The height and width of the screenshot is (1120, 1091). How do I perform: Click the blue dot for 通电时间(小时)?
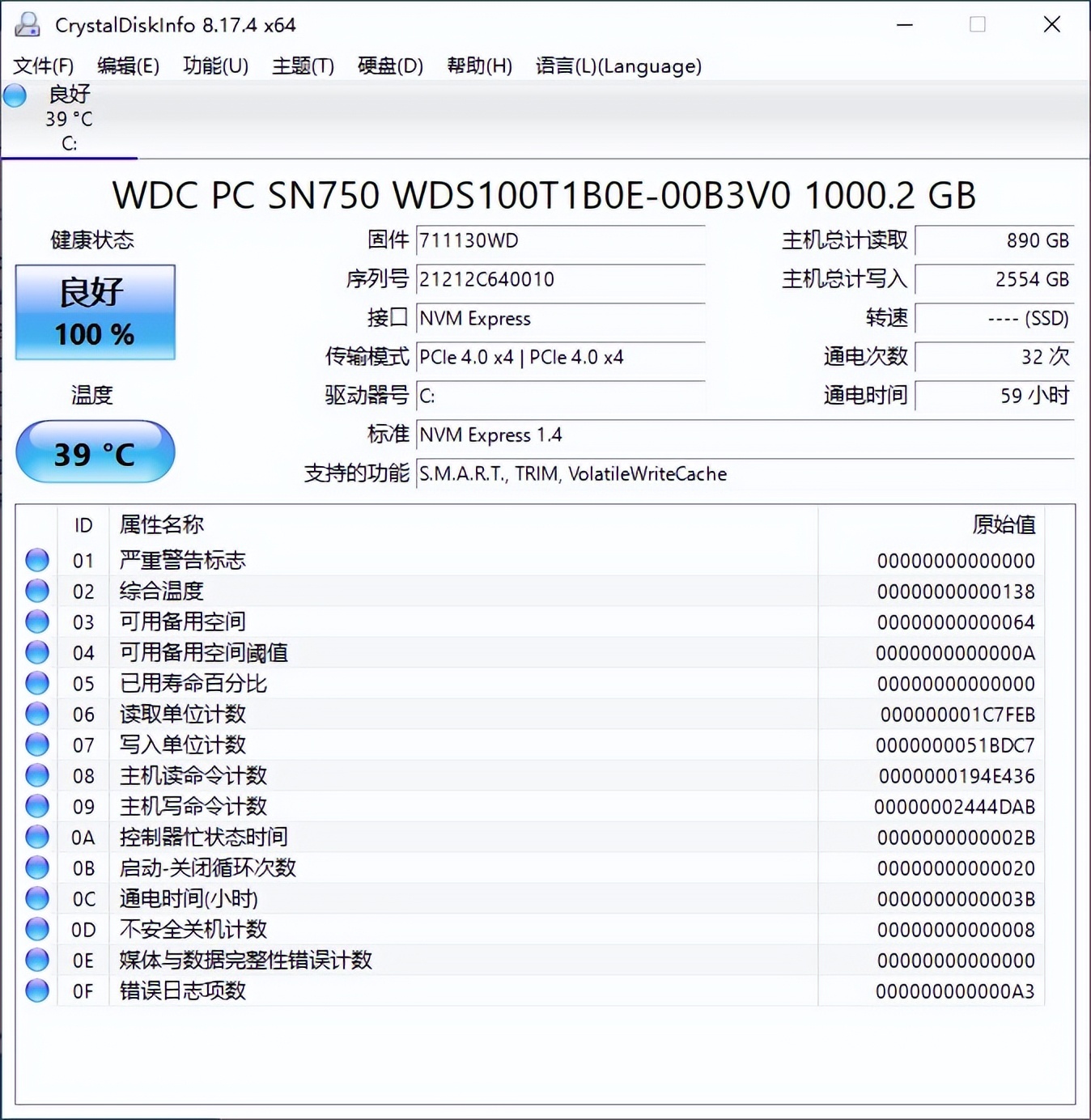pyautogui.click(x=36, y=897)
